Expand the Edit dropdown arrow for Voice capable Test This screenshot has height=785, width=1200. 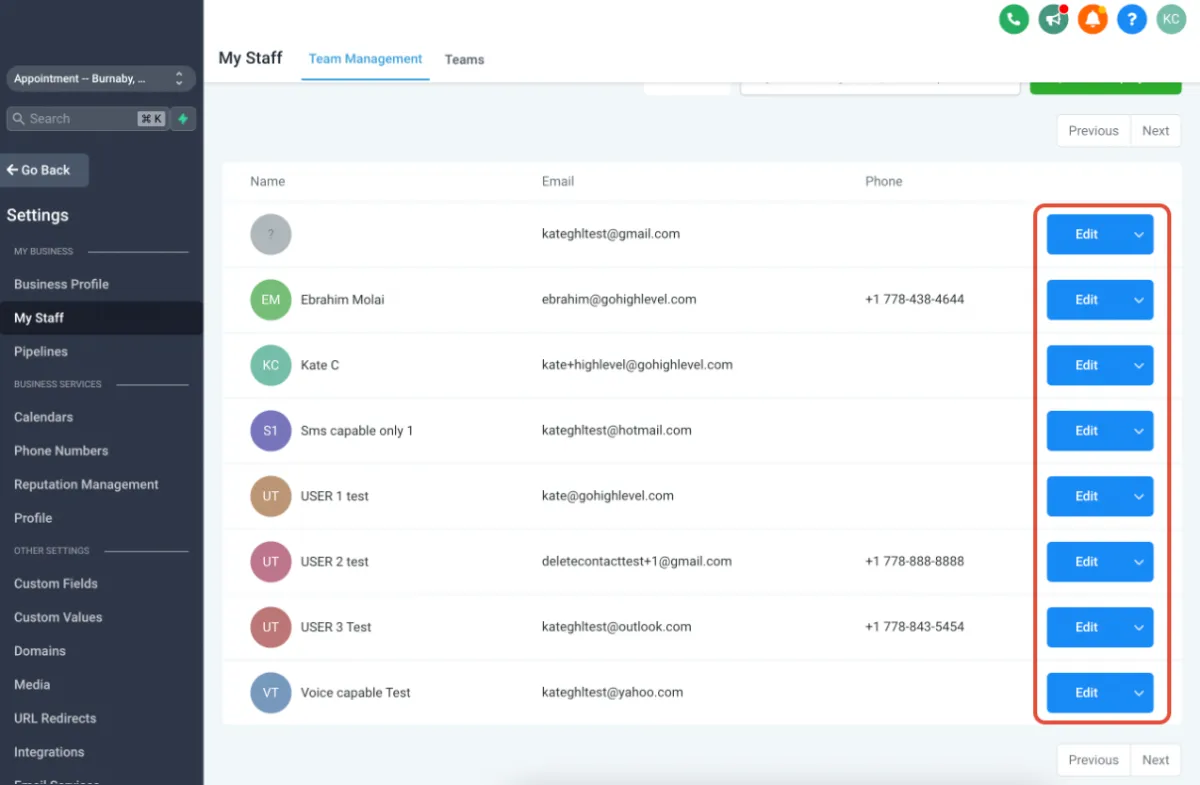(1139, 693)
